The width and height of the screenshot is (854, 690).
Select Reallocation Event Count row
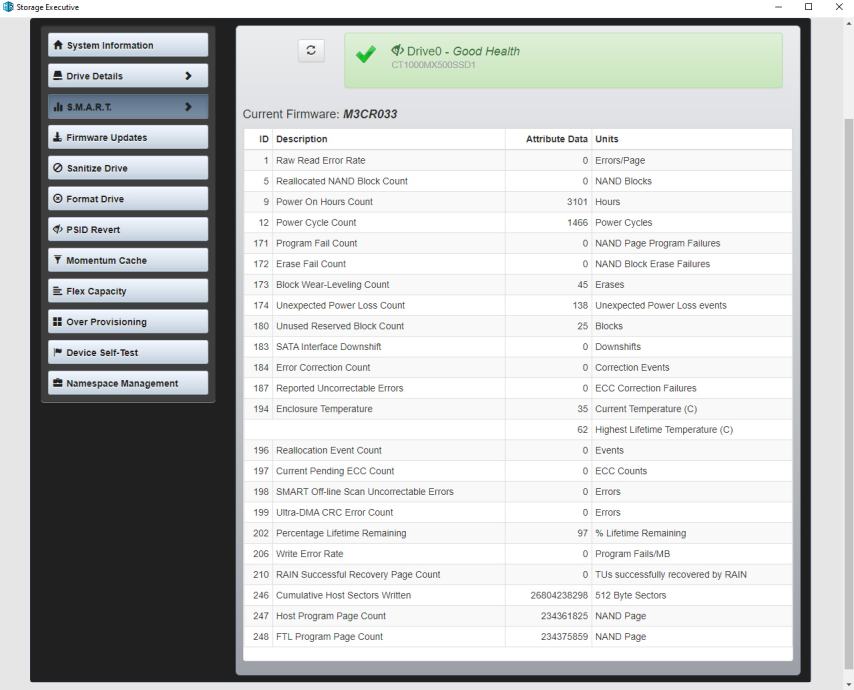[517, 450]
